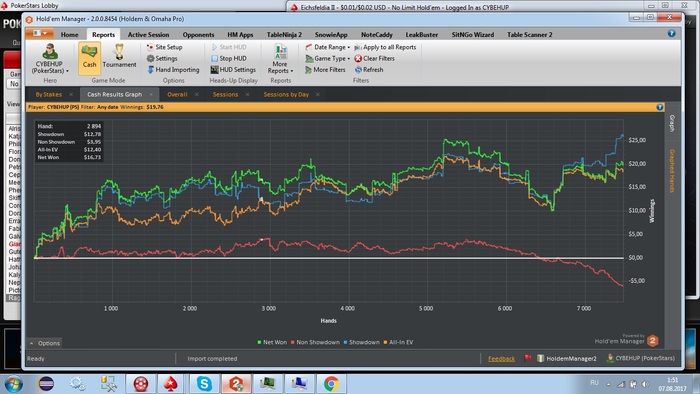Open the help icon in the ribbon
Screen dimensions: 700x394
click(x=671, y=33)
